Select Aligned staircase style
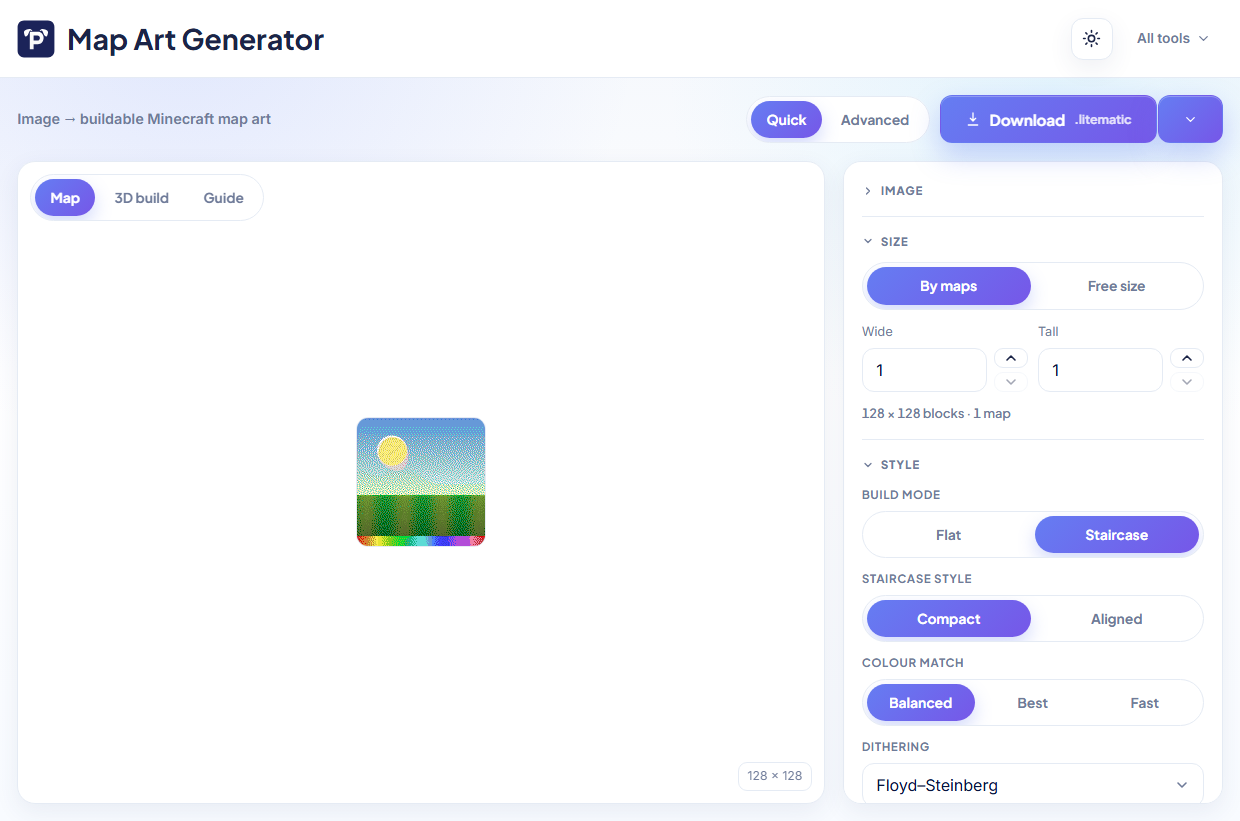 pyautogui.click(x=1116, y=619)
